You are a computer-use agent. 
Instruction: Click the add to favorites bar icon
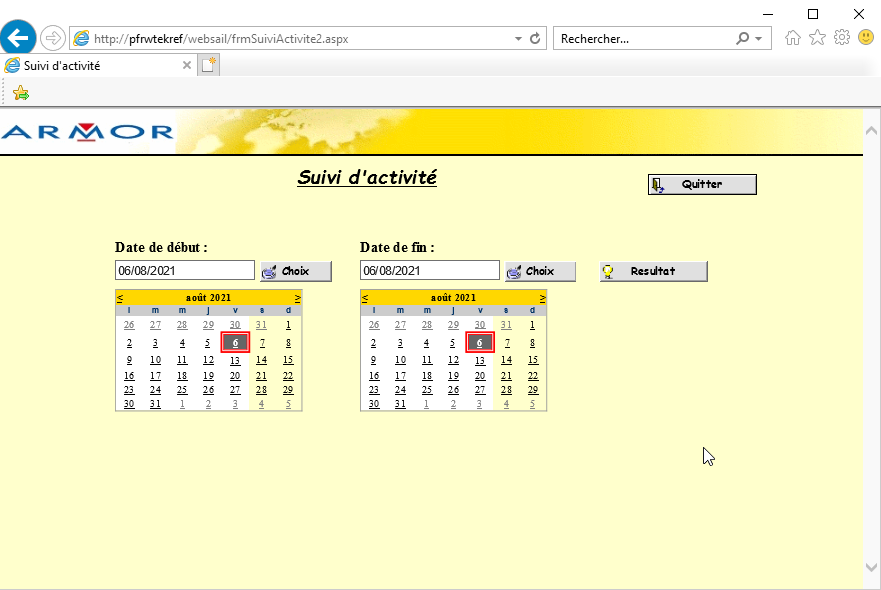click(x=21, y=93)
